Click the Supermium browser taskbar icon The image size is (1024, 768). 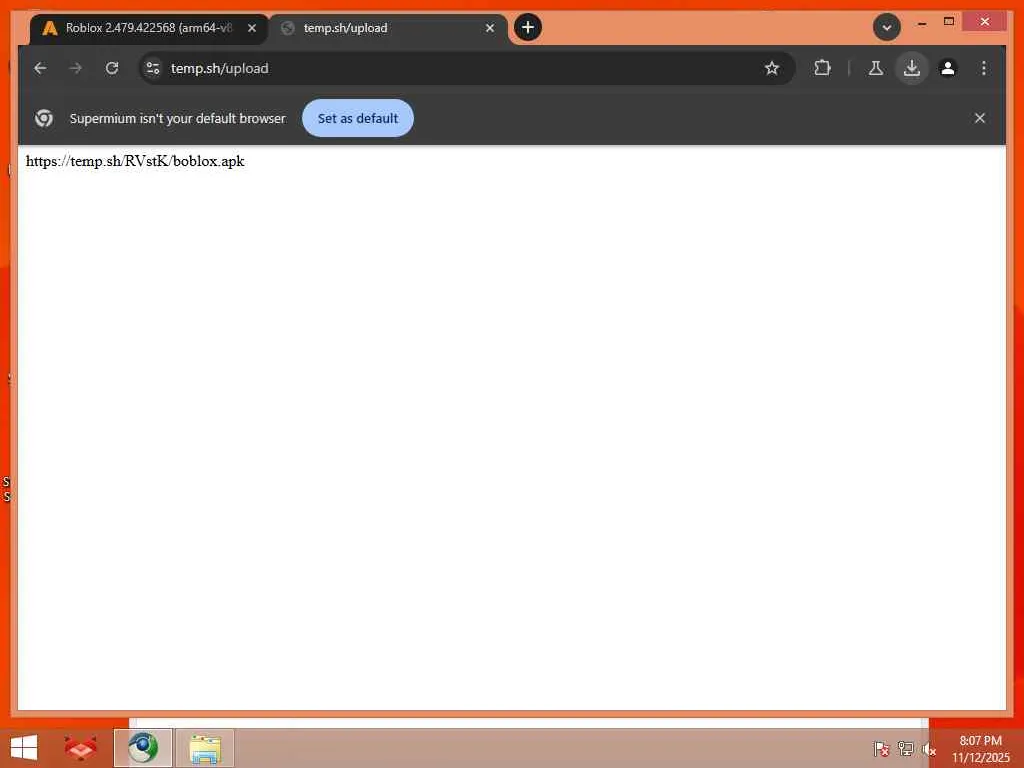click(x=143, y=748)
